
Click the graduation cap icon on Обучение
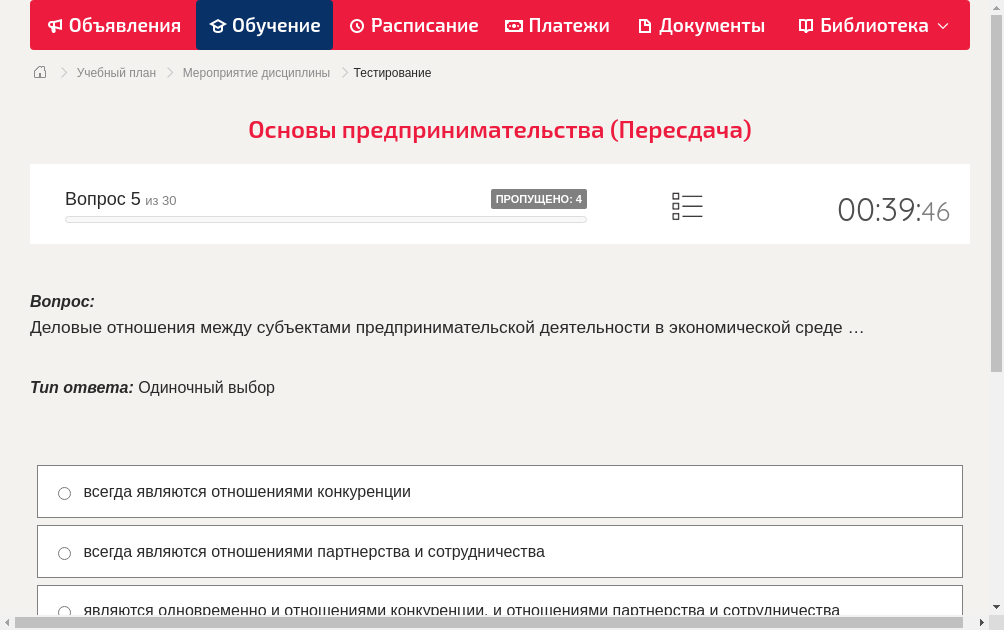click(218, 25)
